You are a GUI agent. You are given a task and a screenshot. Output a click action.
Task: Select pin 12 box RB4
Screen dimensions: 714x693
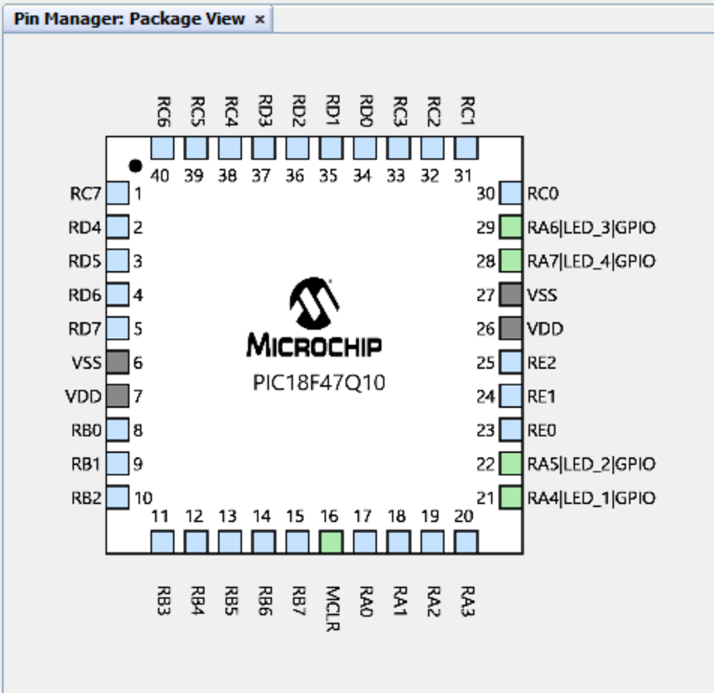tap(196, 542)
